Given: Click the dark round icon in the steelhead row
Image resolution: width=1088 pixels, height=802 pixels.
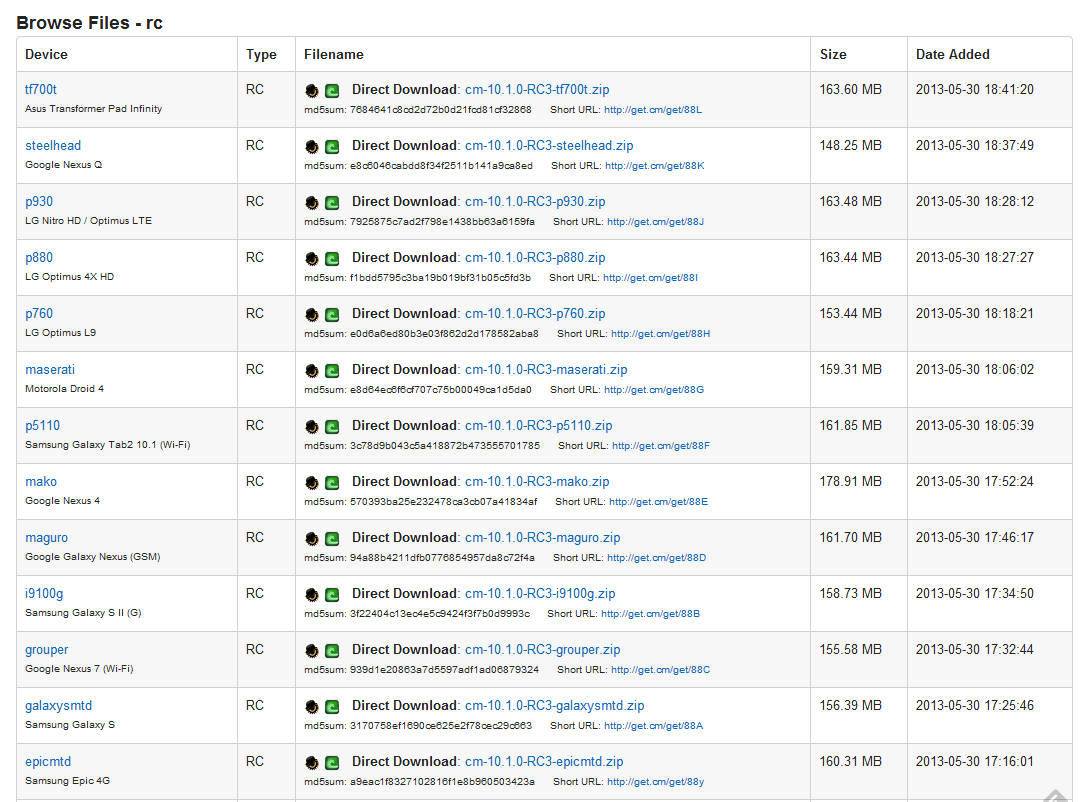Looking at the screenshot, I should coord(312,147).
